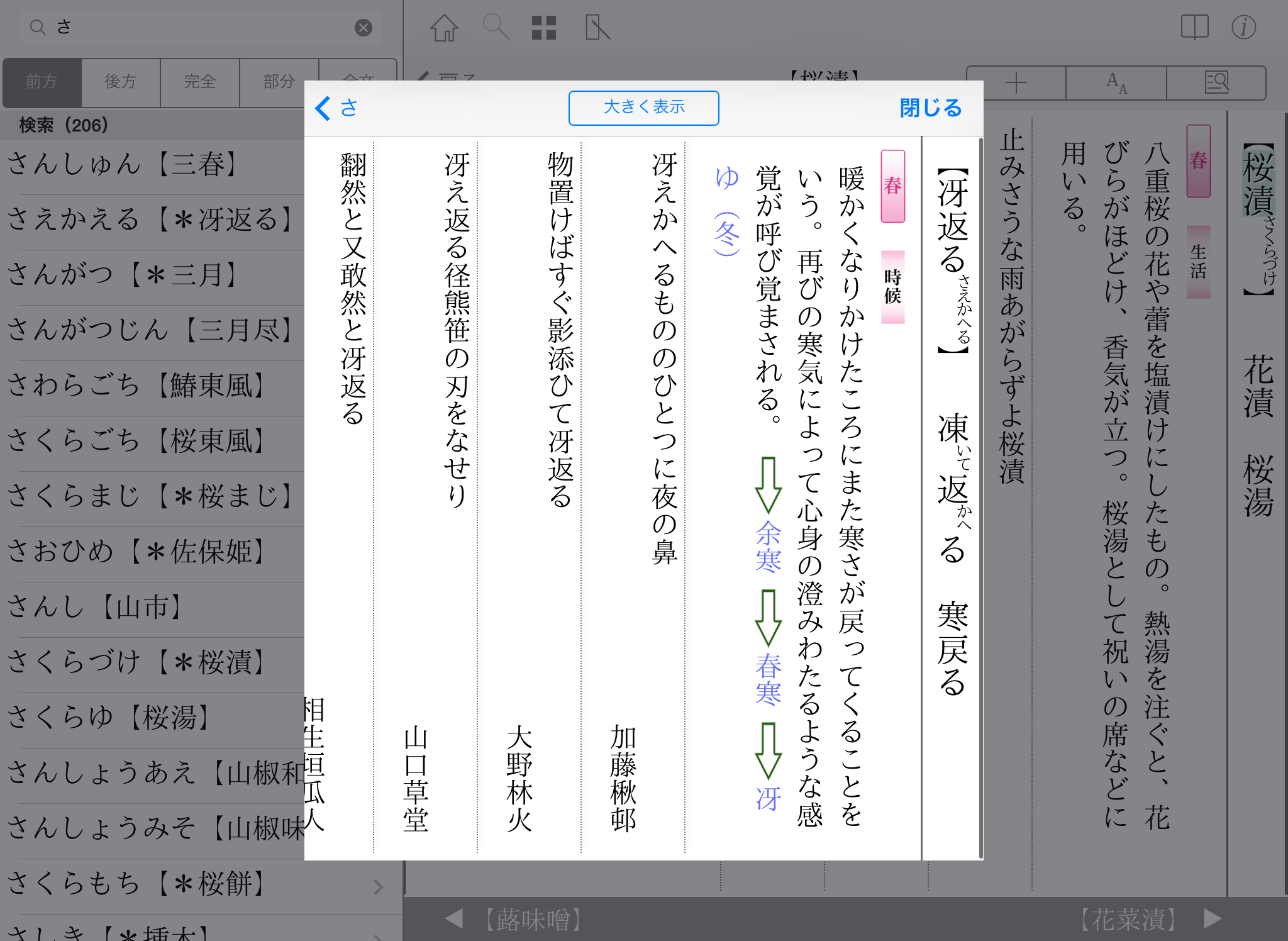Tap the magnifier search icon in toolbar

(x=495, y=28)
